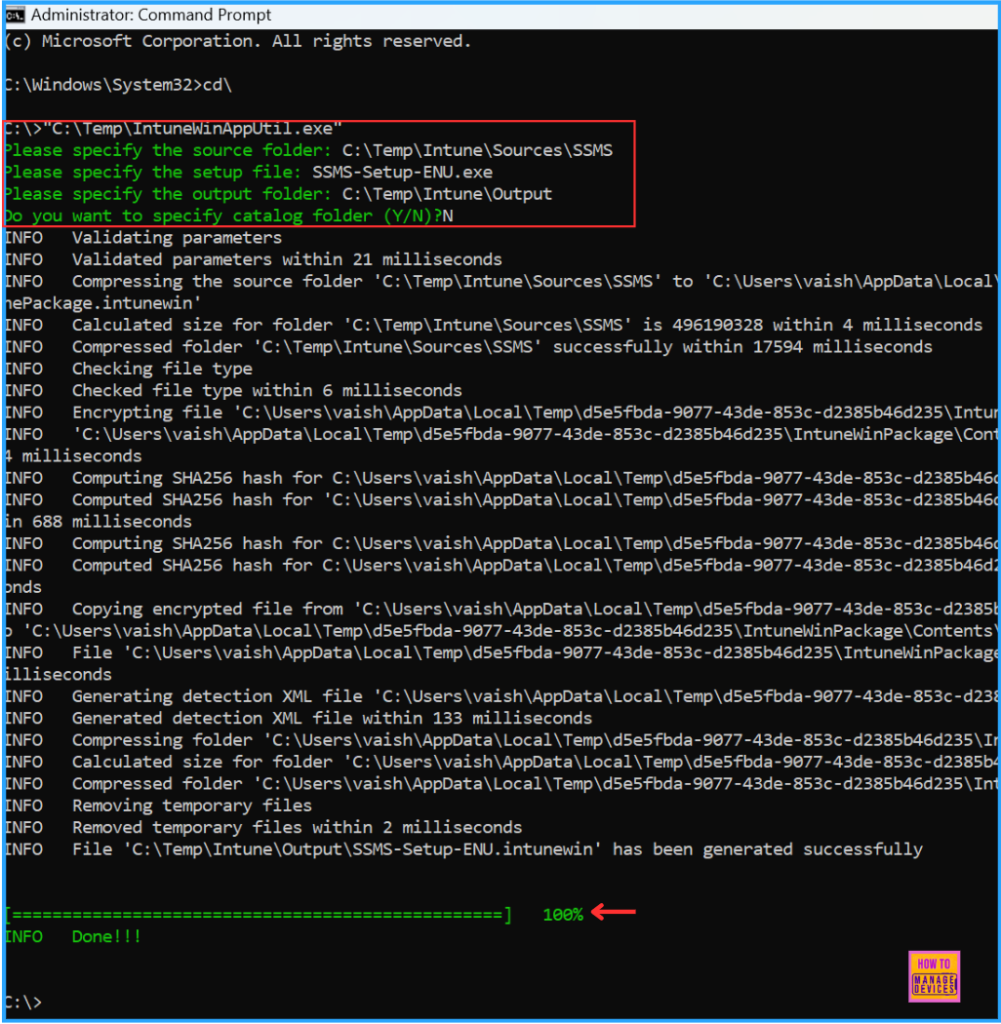1001x1024 pixels.
Task: Click the 'C:\Windows\System32>cd\' command line
Action: click(119, 85)
